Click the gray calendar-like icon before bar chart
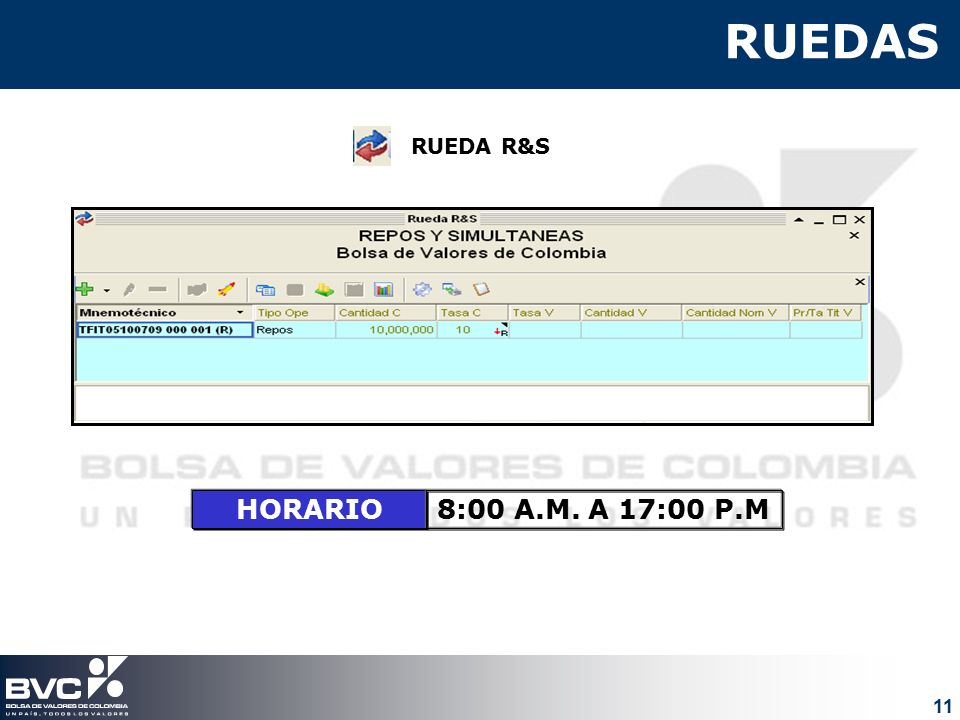 pyautogui.click(x=354, y=290)
